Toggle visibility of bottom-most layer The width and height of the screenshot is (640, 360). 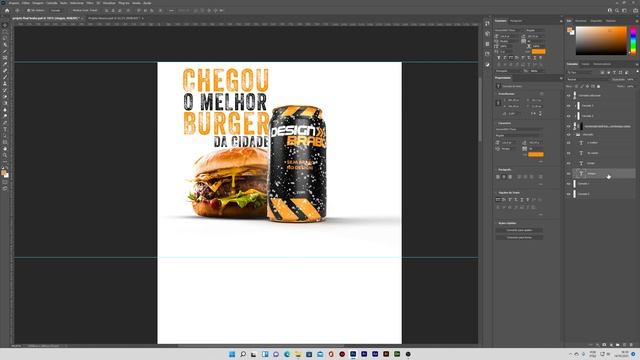569,194
